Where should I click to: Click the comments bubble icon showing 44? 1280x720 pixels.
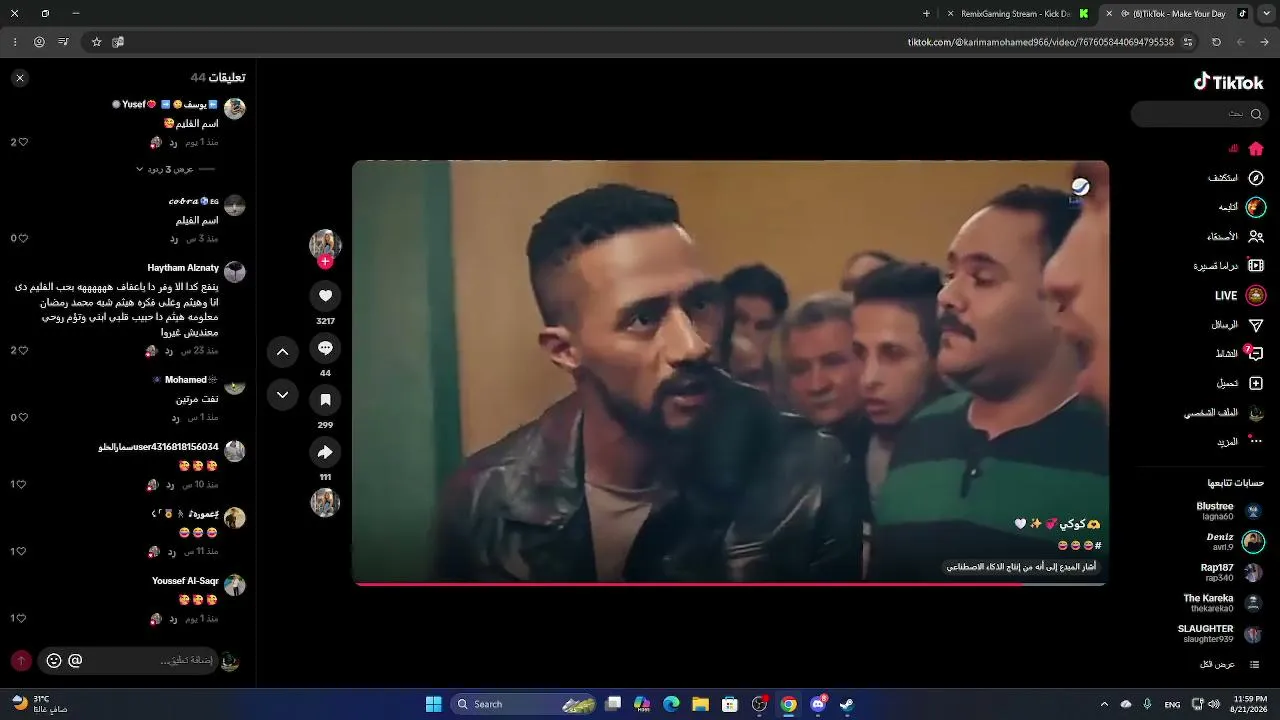coord(325,348)
